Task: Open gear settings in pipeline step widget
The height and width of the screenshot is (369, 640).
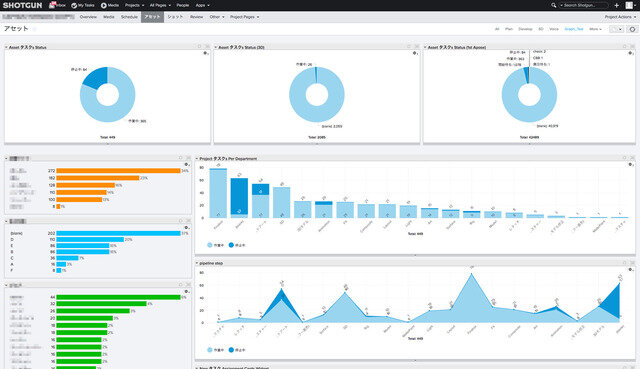Action: pyautogui.click(x=631, y=269)
